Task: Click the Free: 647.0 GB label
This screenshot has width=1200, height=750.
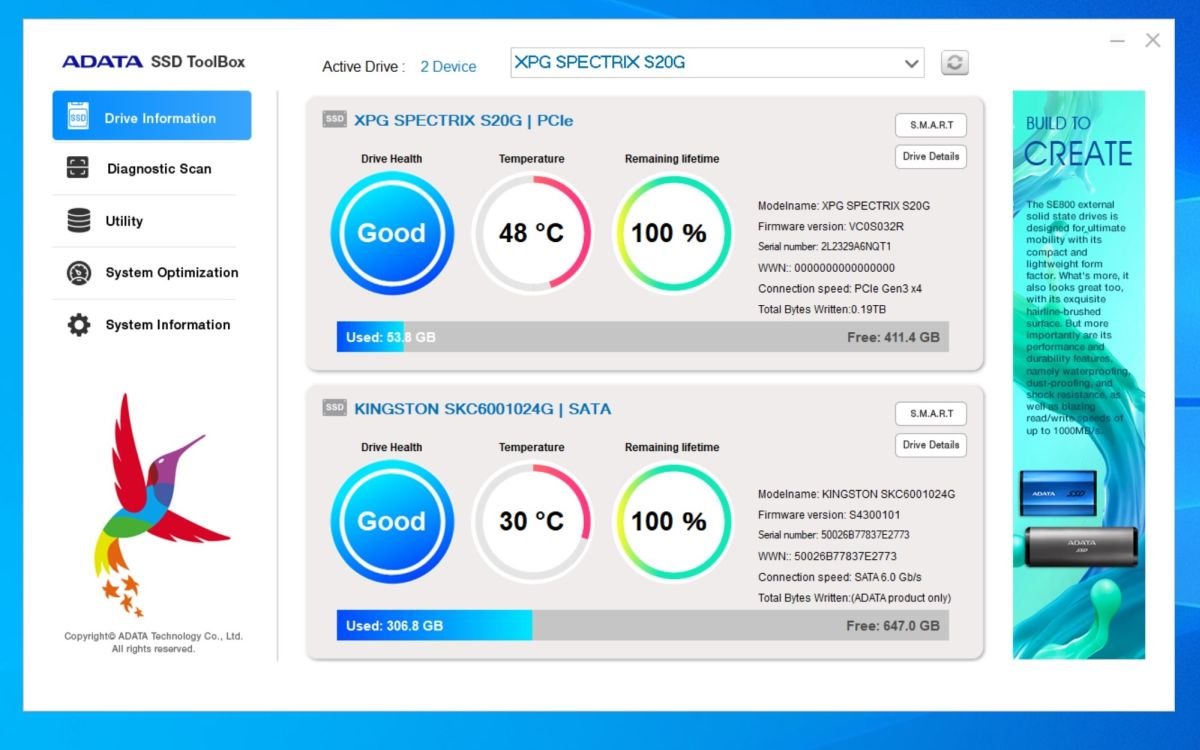Action: pos(893,626)
